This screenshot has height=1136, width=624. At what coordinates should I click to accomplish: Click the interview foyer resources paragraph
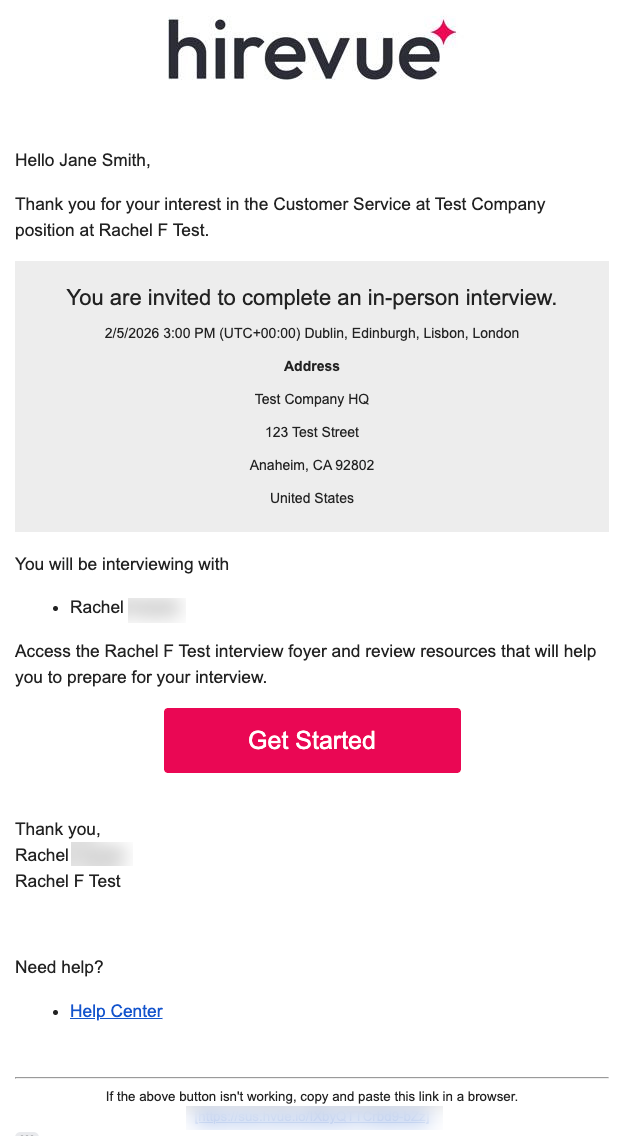click(x=305, y=664)
